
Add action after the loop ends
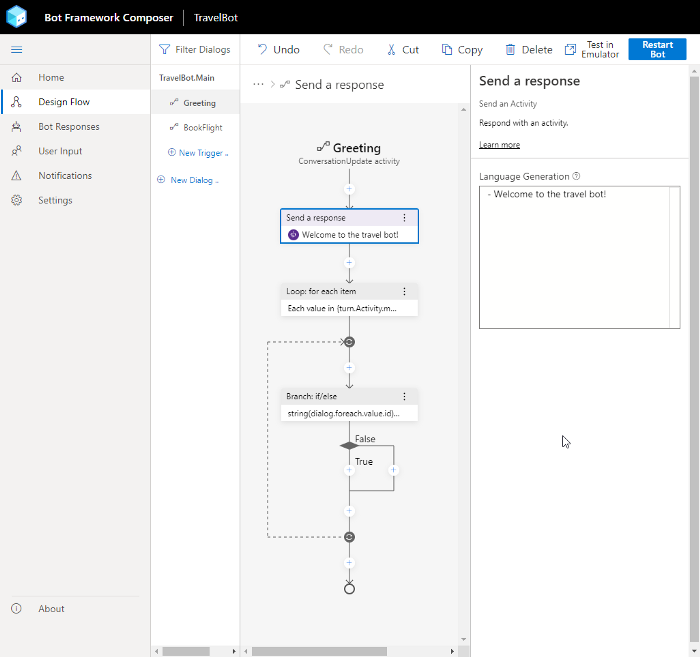(x=349, y=563)
